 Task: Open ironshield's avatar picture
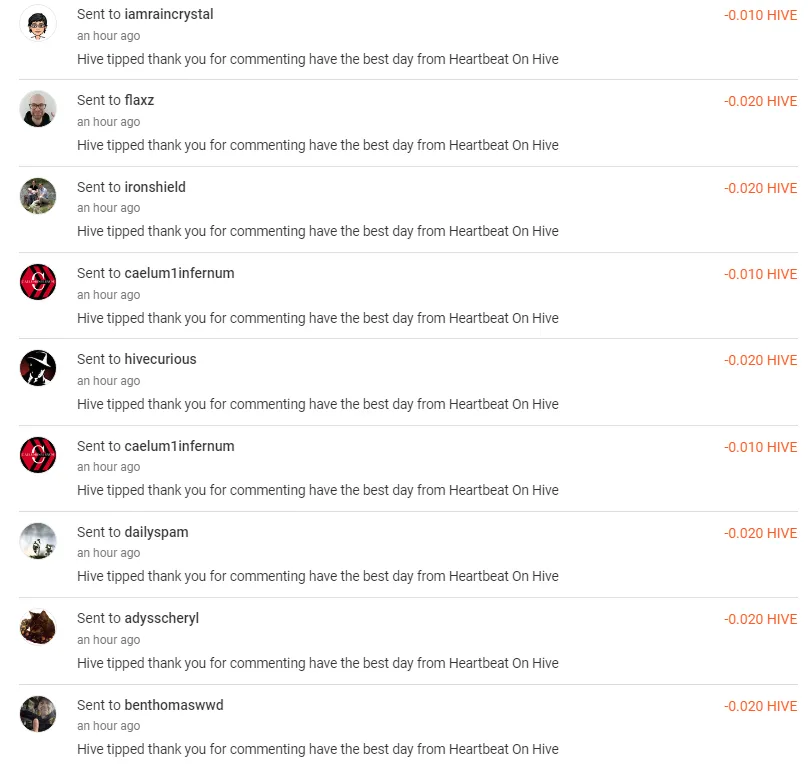coord(38,198)
